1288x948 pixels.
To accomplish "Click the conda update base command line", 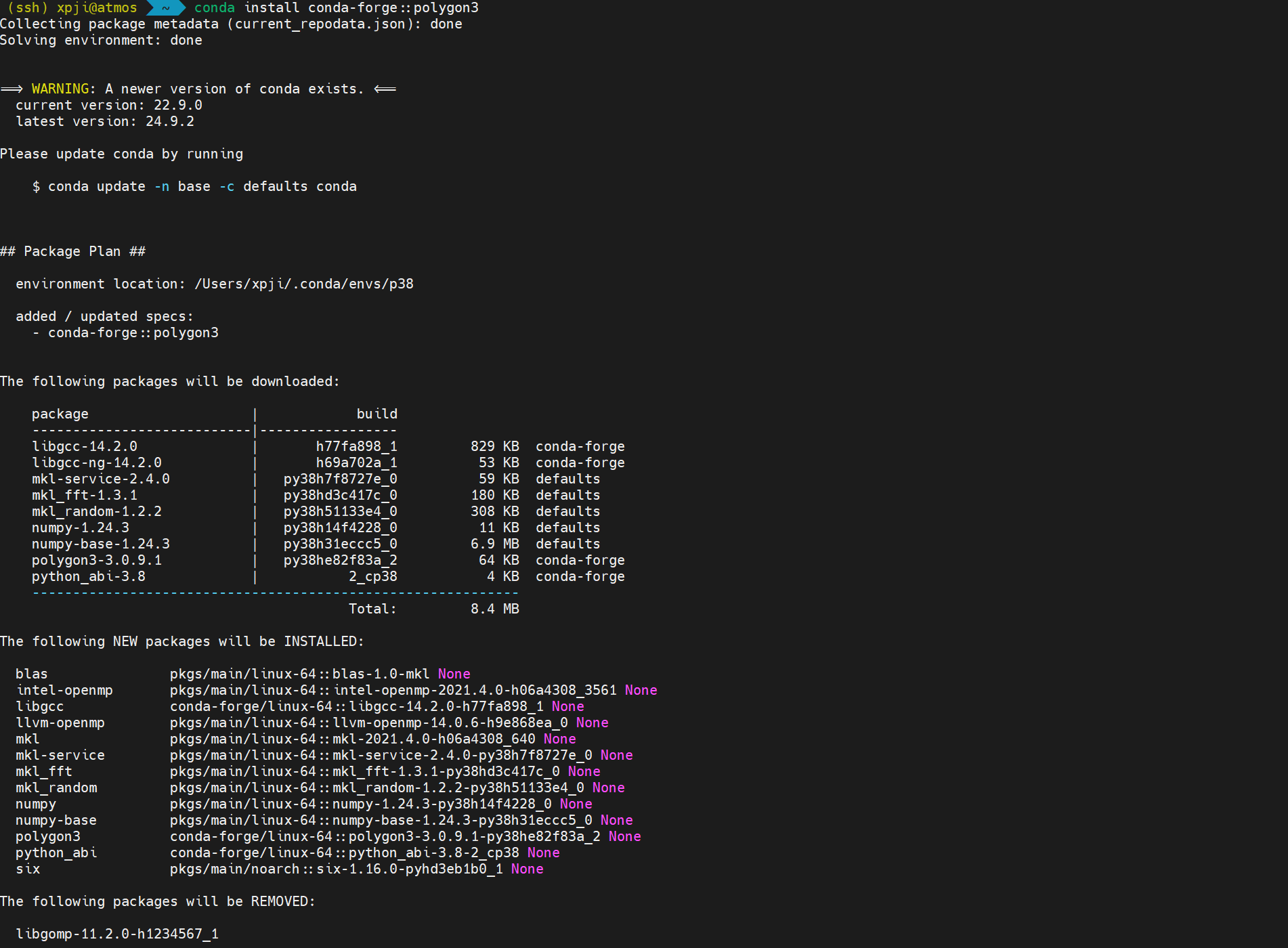I will pos(196,186).
